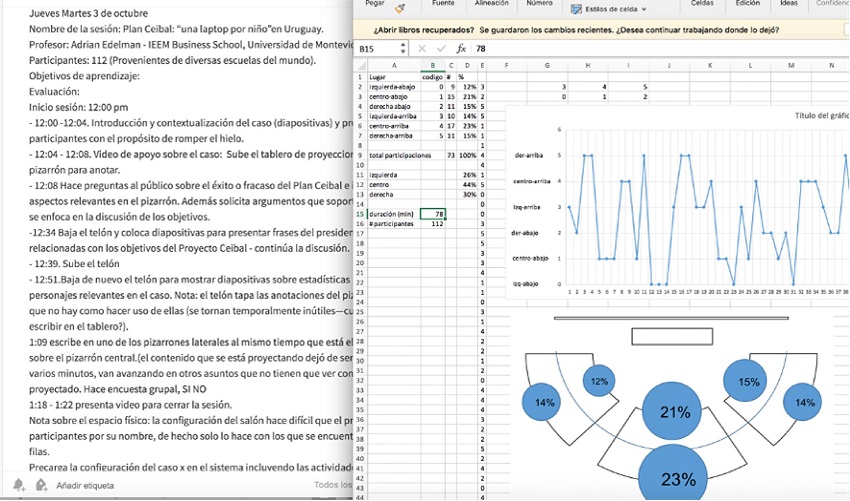Select the rectangle shape above the seating diagram
The width and height of the screenshot is (850, 501).
coord(672,336)
